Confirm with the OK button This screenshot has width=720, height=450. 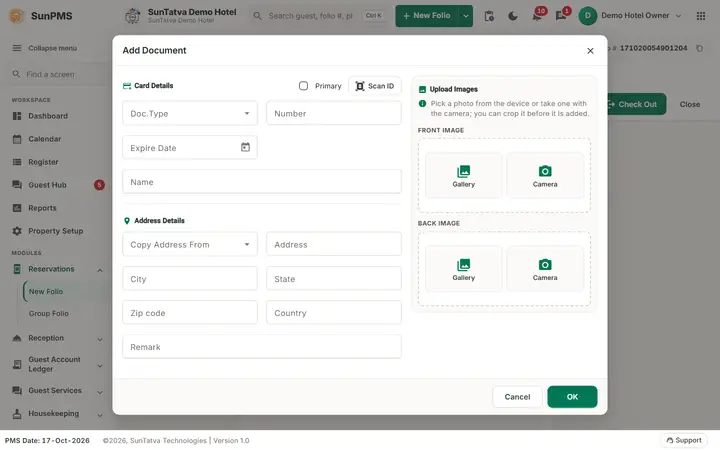(572, 397)
